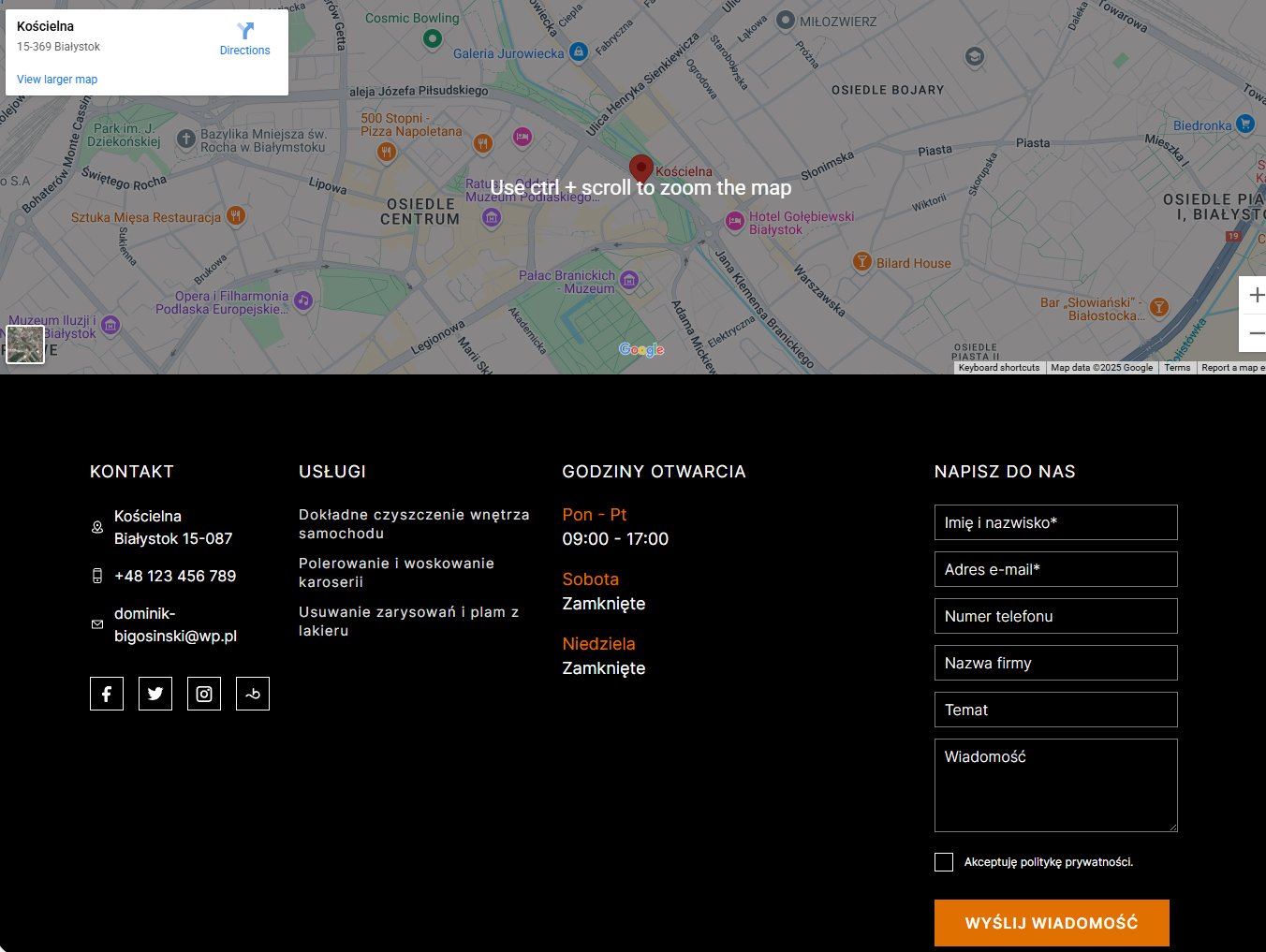Click the purple marker in Osiedle Centrum
1266x952 pixels.
coord(492,218)
